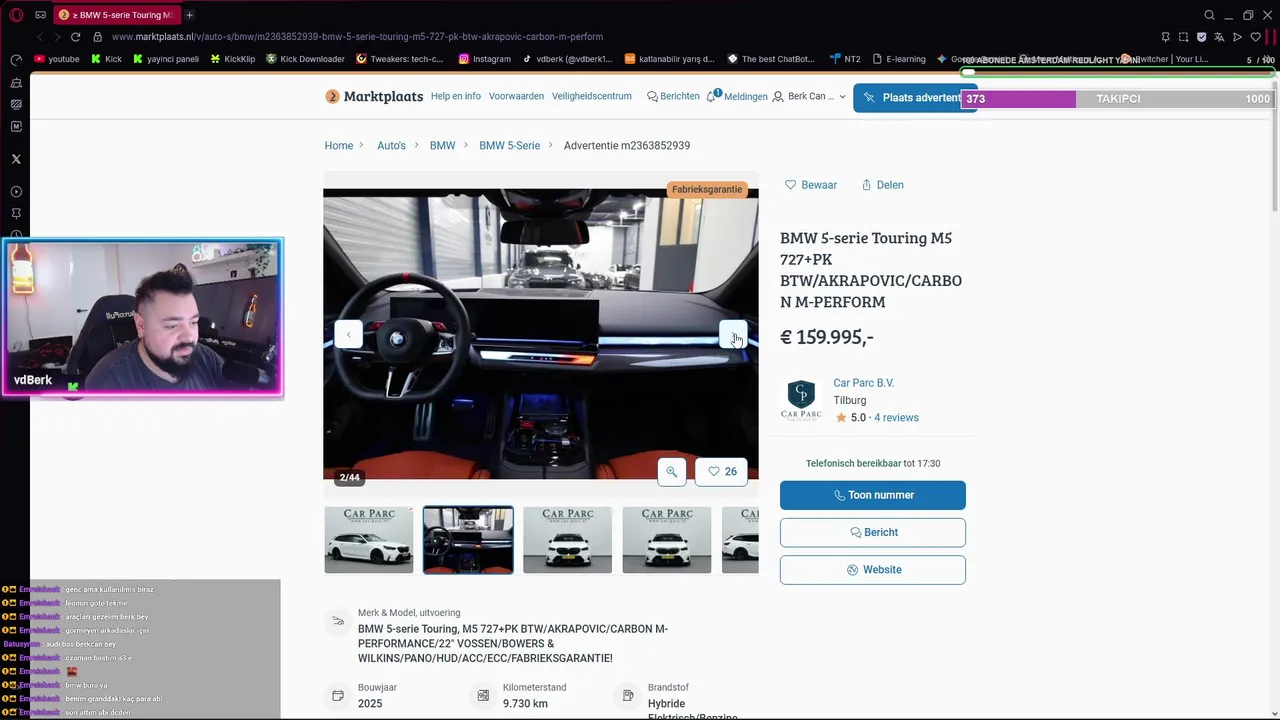Go to Home breadcrumb

pyautogui.click(x=339, y=146)
